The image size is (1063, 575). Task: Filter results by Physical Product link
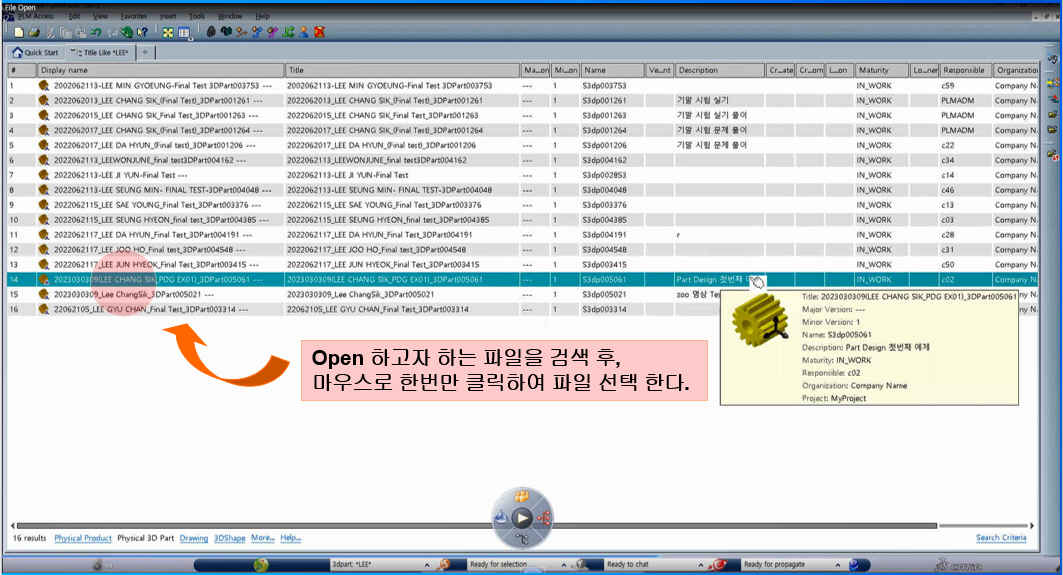(83, 538)
